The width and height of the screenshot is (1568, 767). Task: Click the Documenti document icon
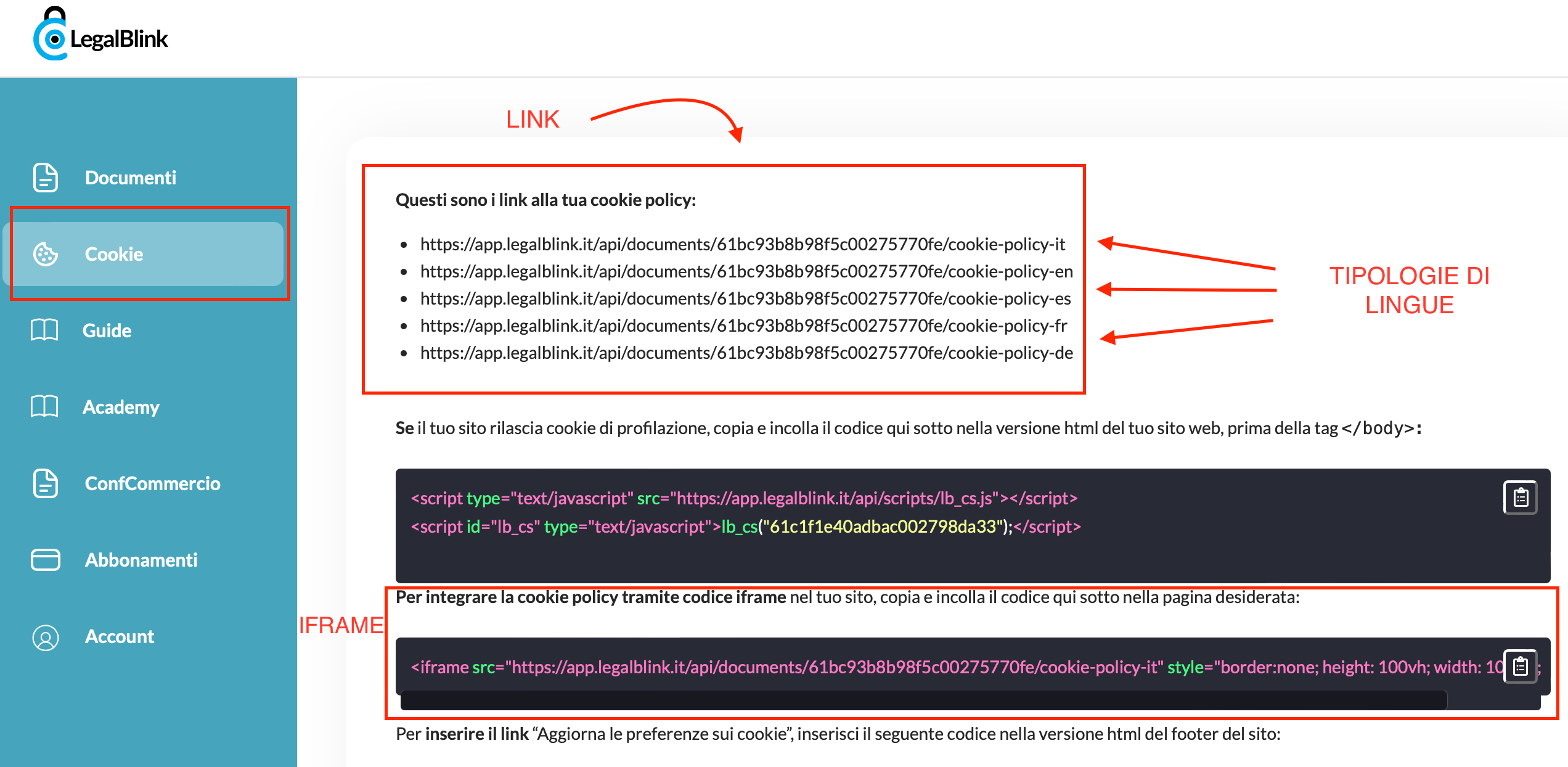[x=46, y=178]
